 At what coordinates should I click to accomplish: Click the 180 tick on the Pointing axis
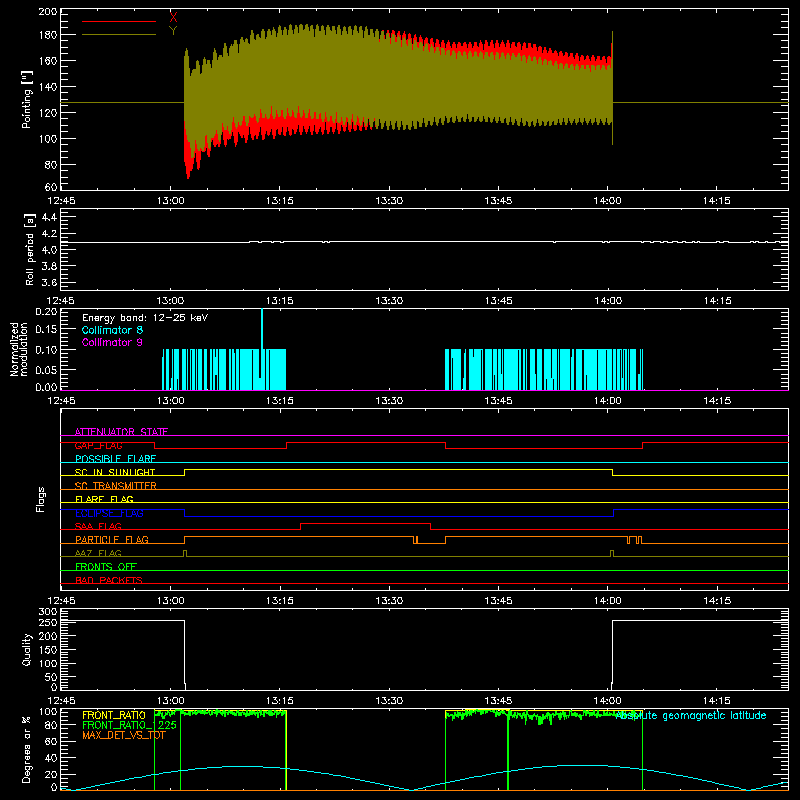point(48,35)
